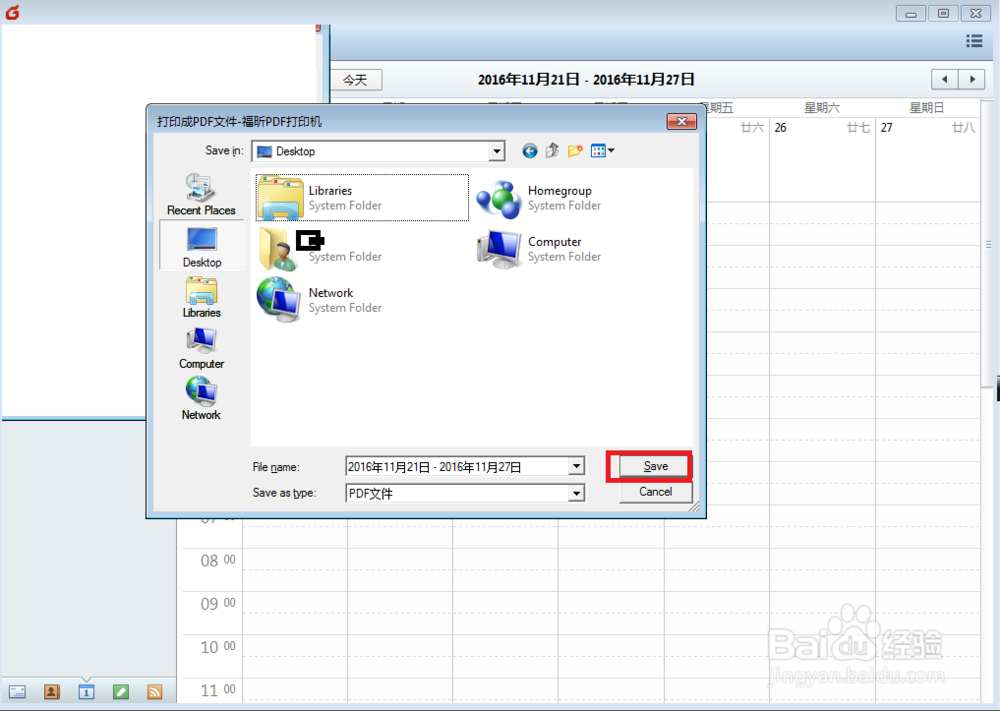This screenshot has height=711, width=1000.
Task: Open the list view menu icon
Action: tap(974, 41)
